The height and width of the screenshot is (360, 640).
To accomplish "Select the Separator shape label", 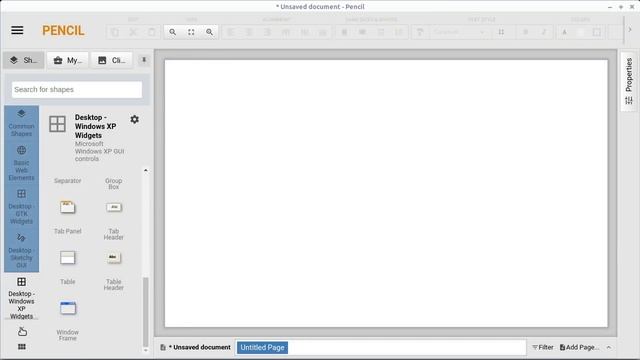I will click(x=67, y=181).
